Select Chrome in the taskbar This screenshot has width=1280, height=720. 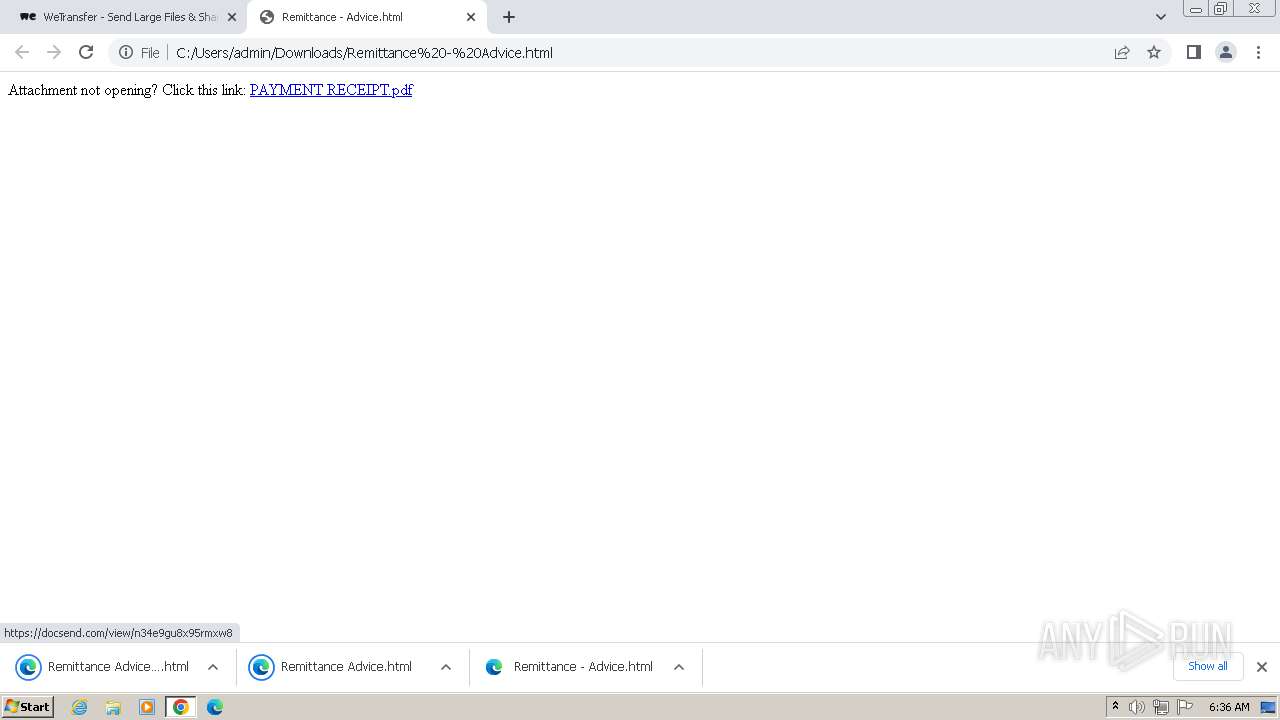coord(181,707)
